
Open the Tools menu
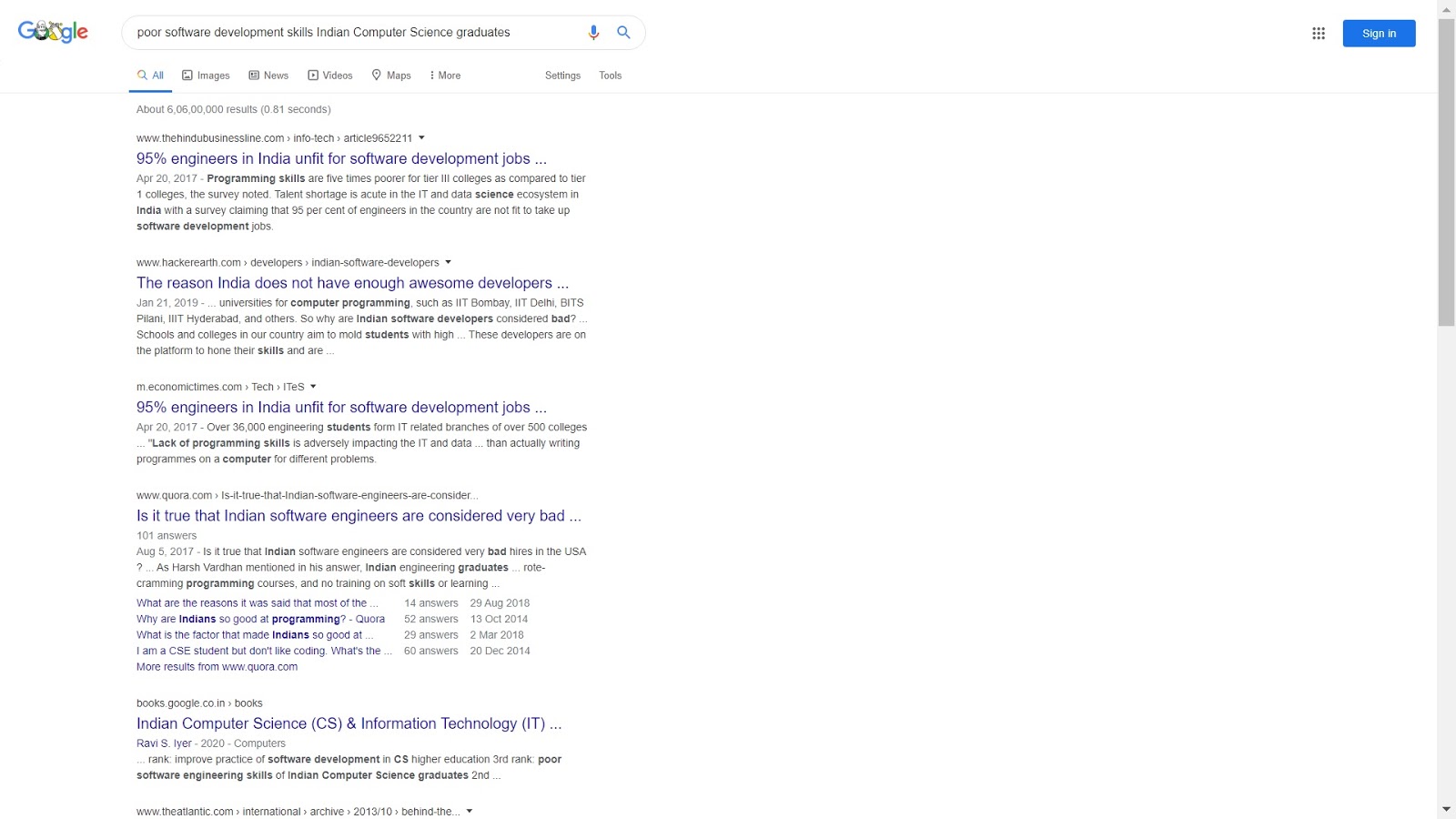pyautogui.click(x=610, y=76)
